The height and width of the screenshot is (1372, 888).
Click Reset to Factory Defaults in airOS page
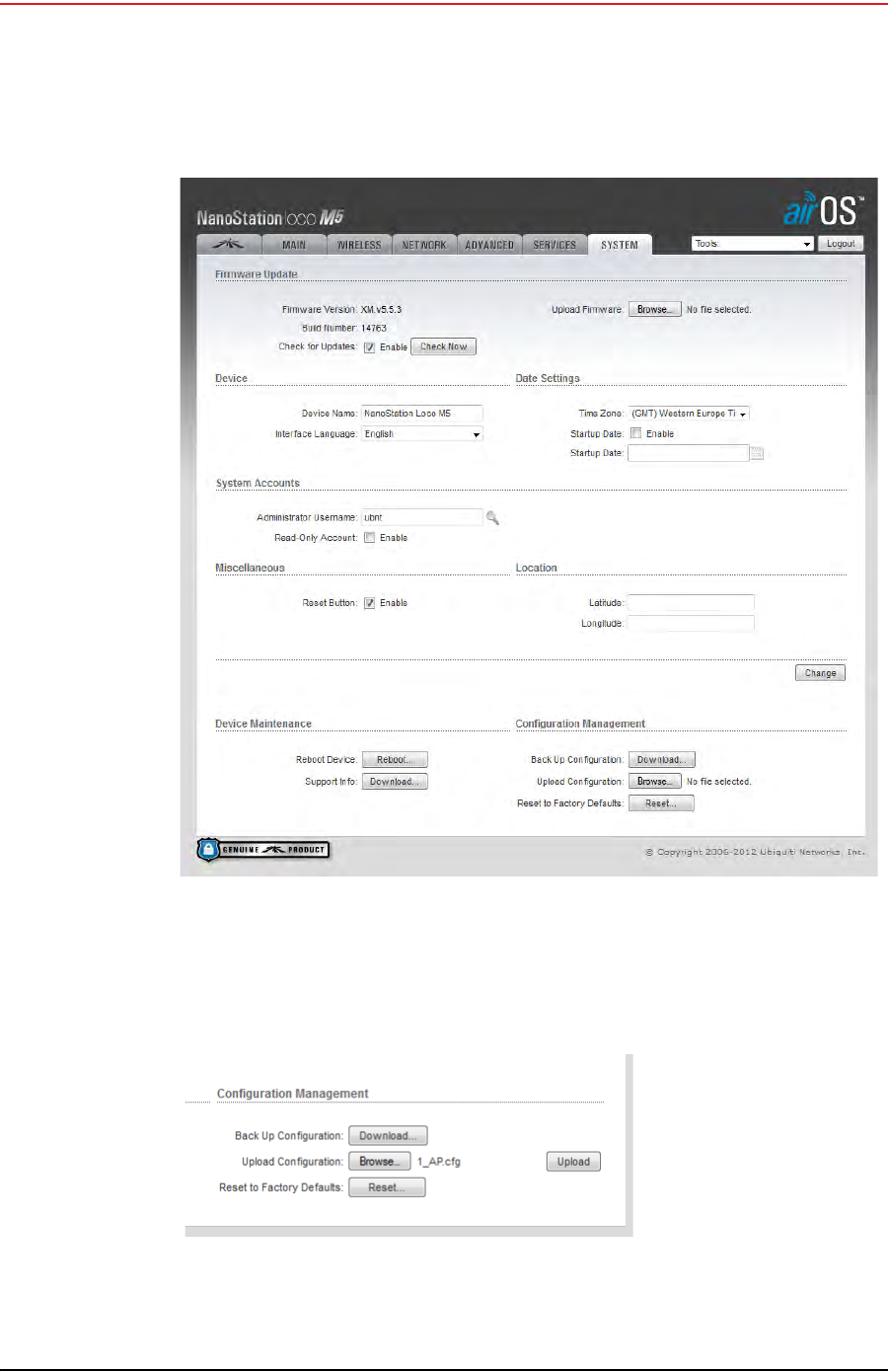661,803
